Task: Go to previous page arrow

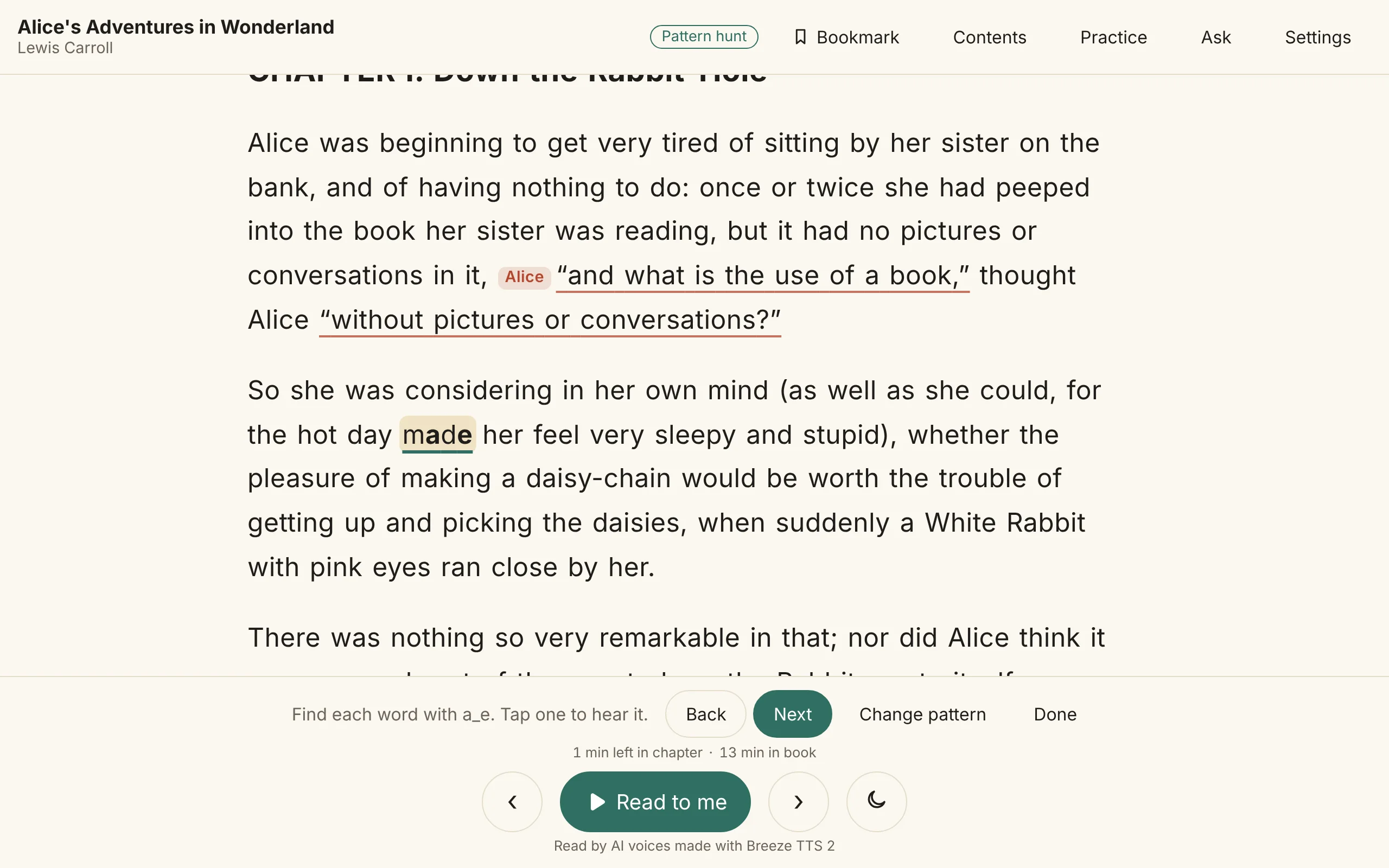Action: click(512, 801)
